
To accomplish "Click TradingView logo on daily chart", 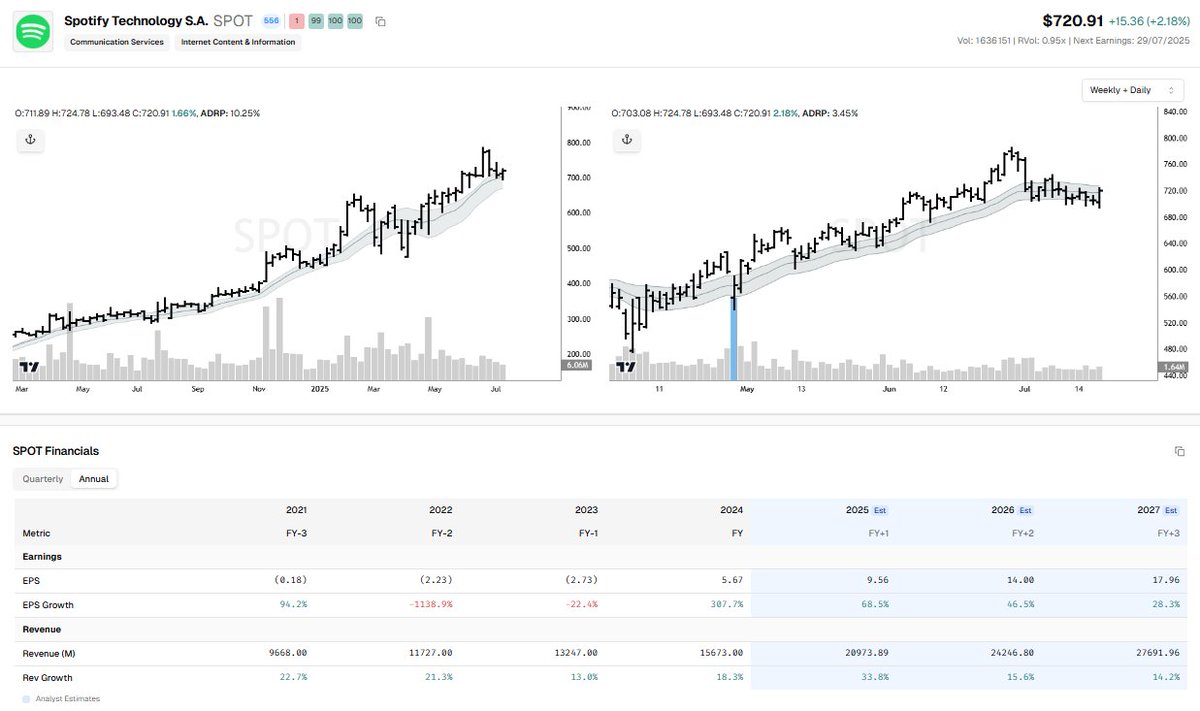I will pos(626,367).
